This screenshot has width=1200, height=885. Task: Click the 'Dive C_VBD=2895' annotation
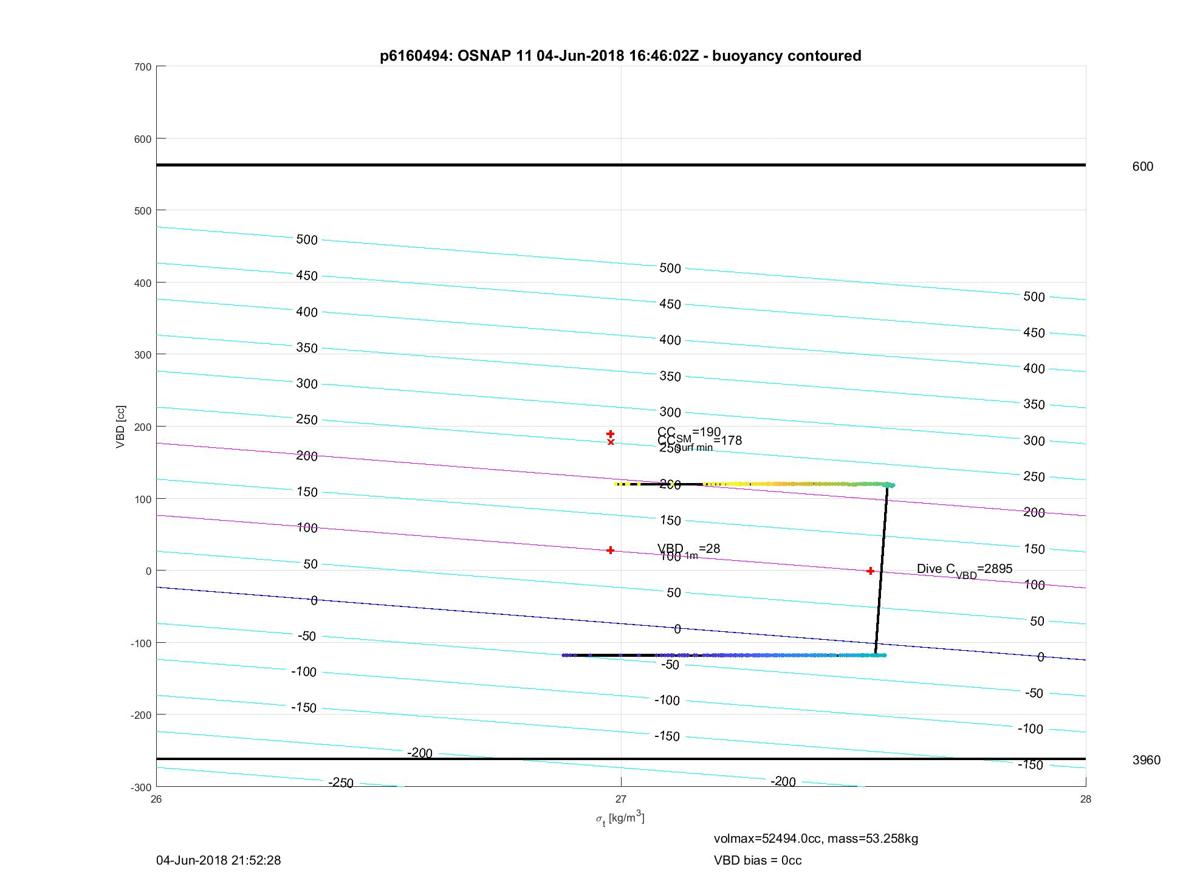(x=965, y=569)
